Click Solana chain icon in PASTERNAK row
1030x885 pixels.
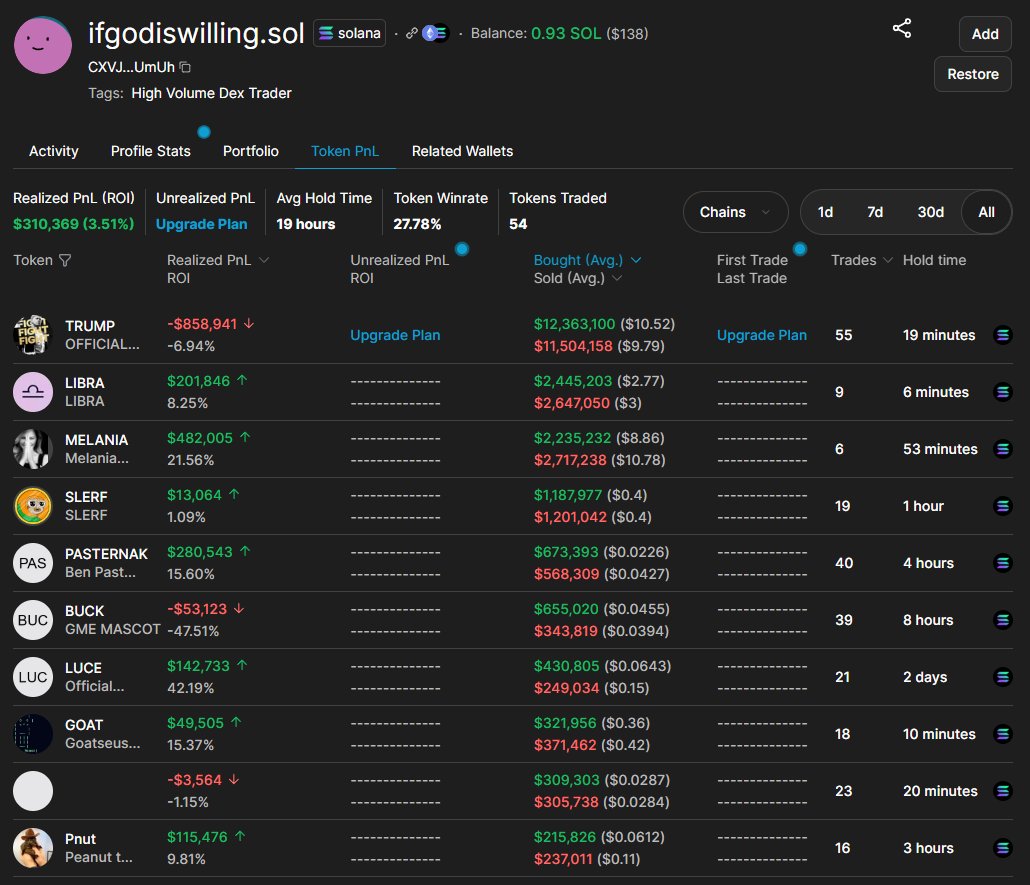[x=1002, y=563]
